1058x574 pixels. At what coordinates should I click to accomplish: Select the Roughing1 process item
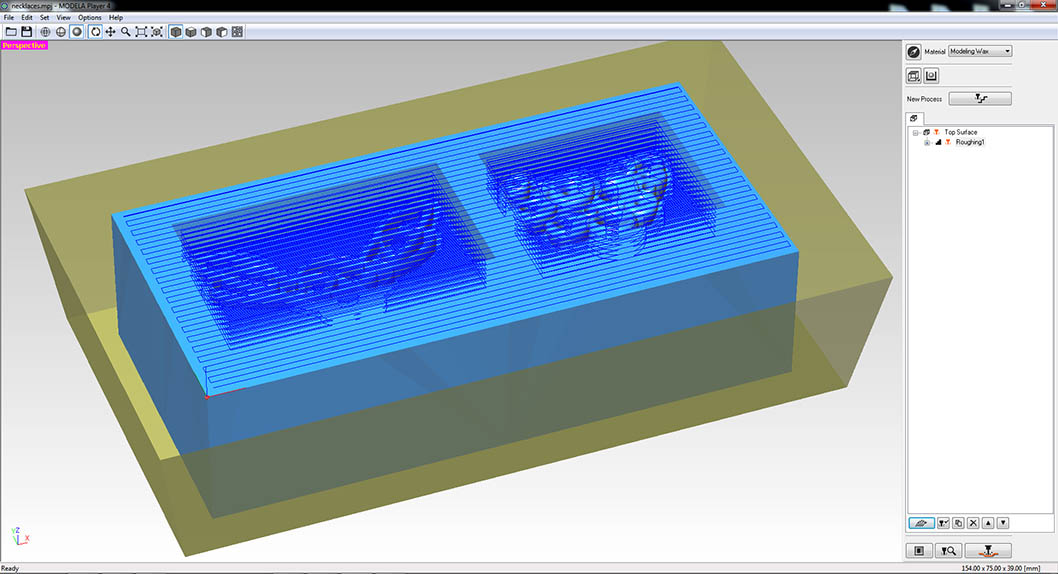coord(970,142)
